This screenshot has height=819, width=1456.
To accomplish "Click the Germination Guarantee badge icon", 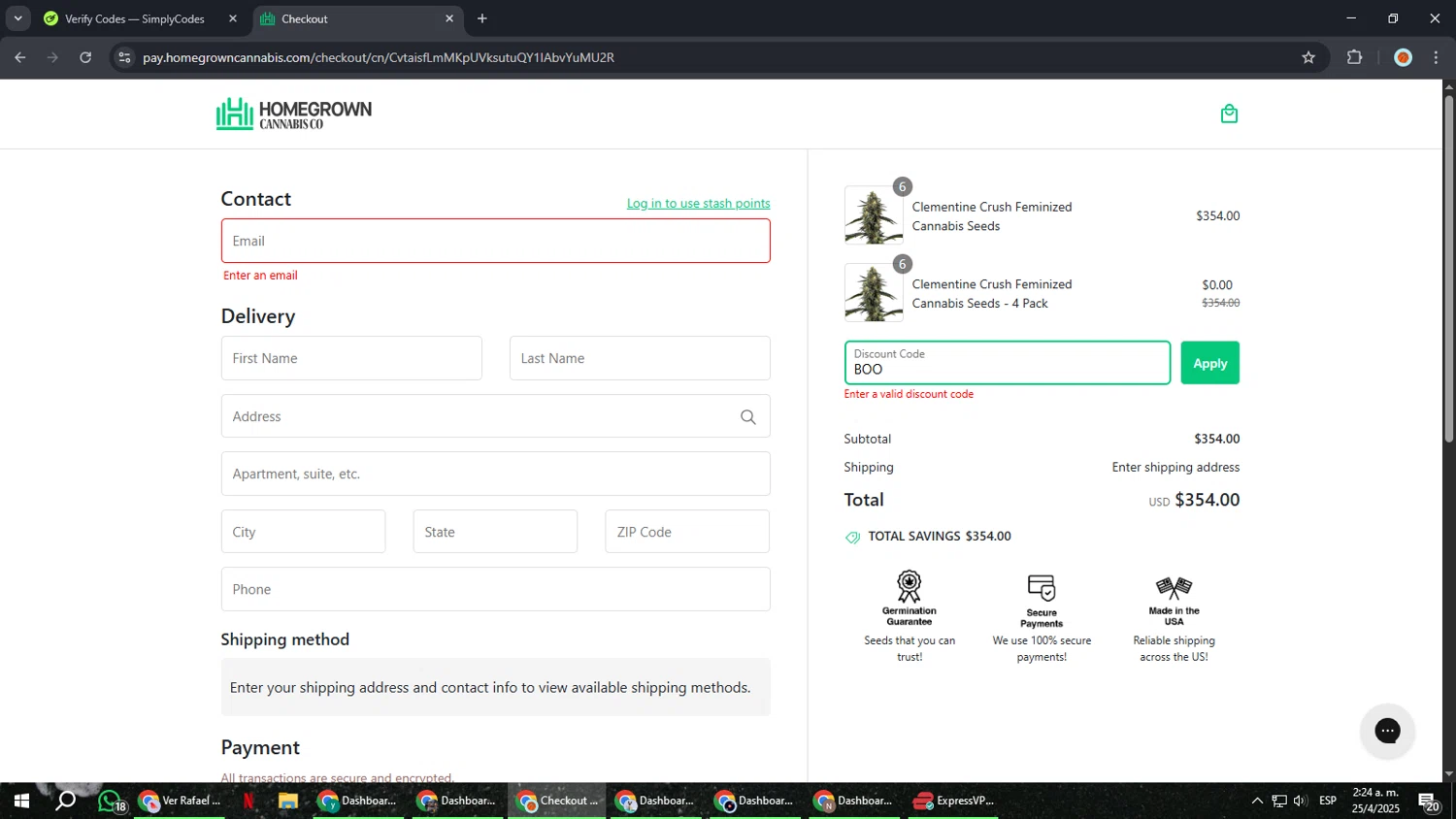I will [910, 586].
